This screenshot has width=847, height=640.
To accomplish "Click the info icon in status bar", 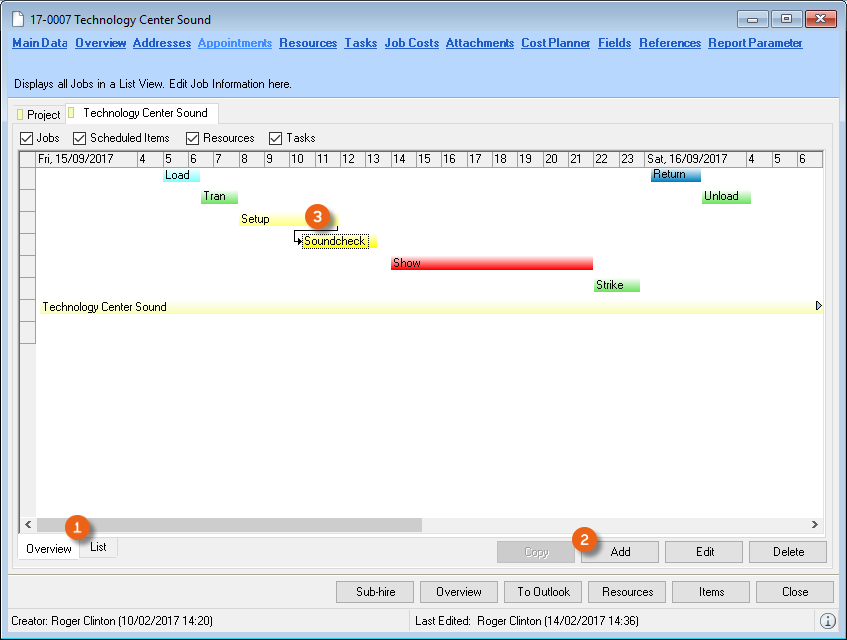I will pyautogui.click(x=828, y=621).
